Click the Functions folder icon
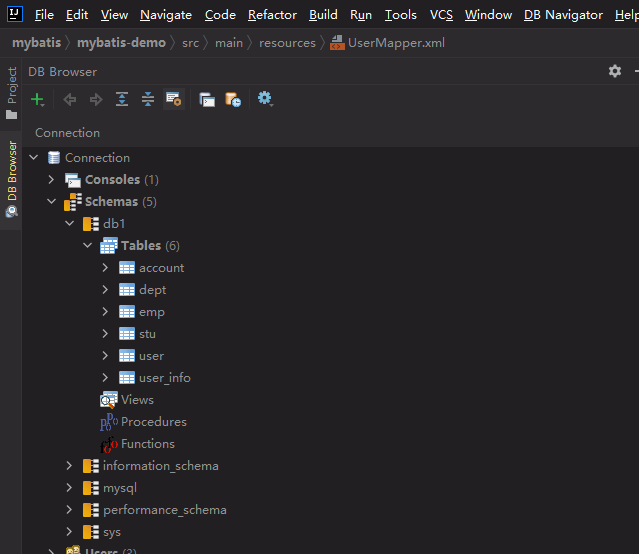Image resolution: width=639 pixels, height=554 pixels. 109,444
